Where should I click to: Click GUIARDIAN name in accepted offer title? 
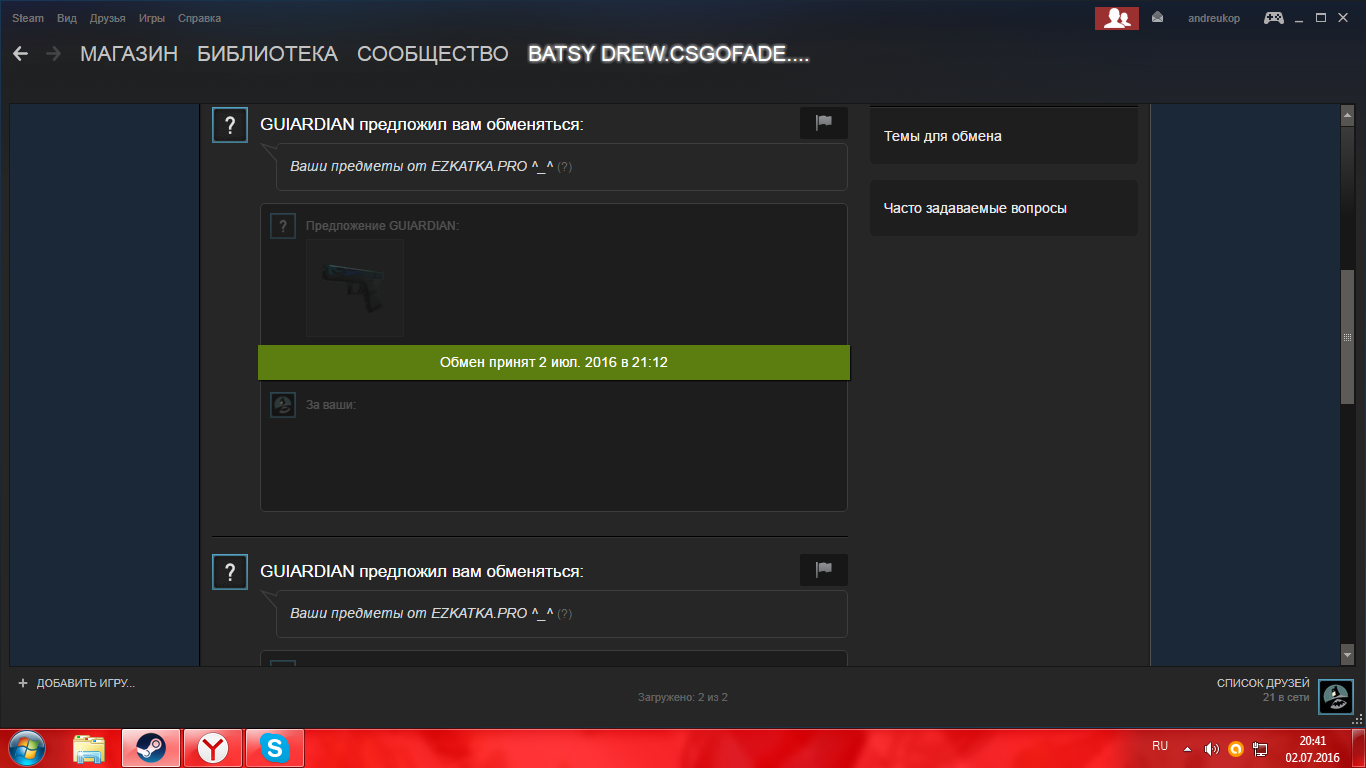(307, 124)
